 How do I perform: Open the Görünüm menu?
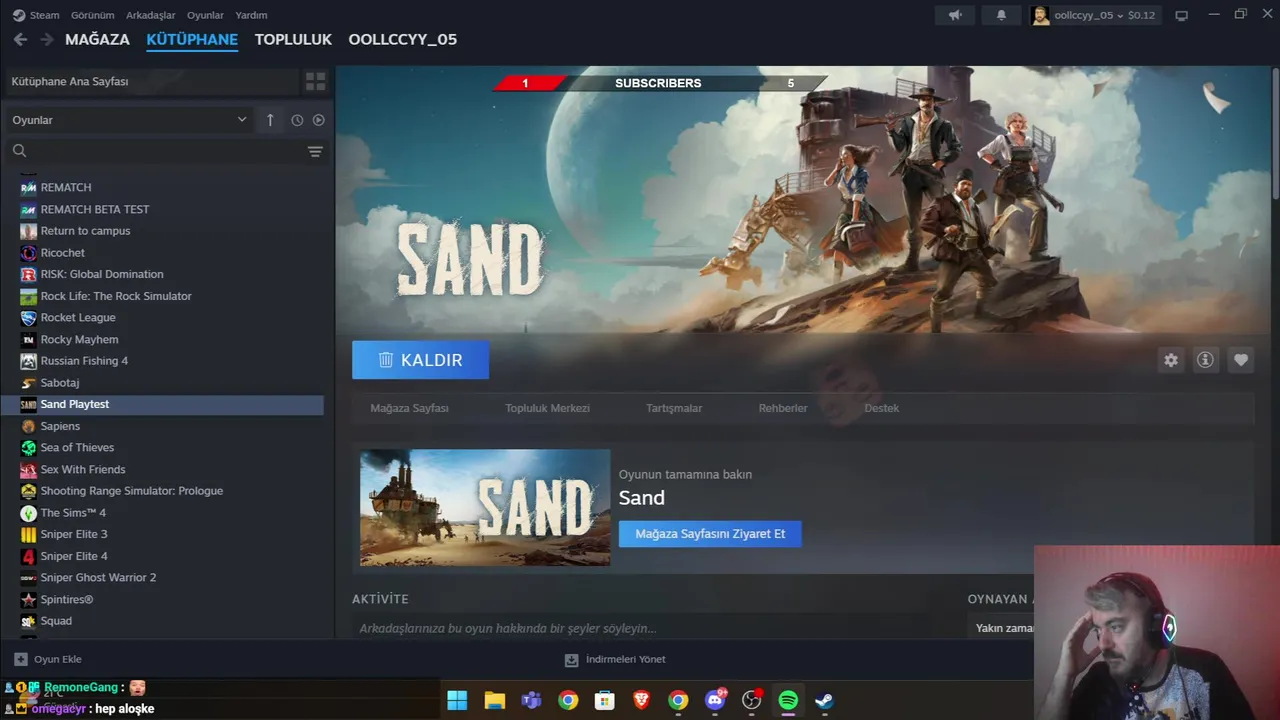92,15
